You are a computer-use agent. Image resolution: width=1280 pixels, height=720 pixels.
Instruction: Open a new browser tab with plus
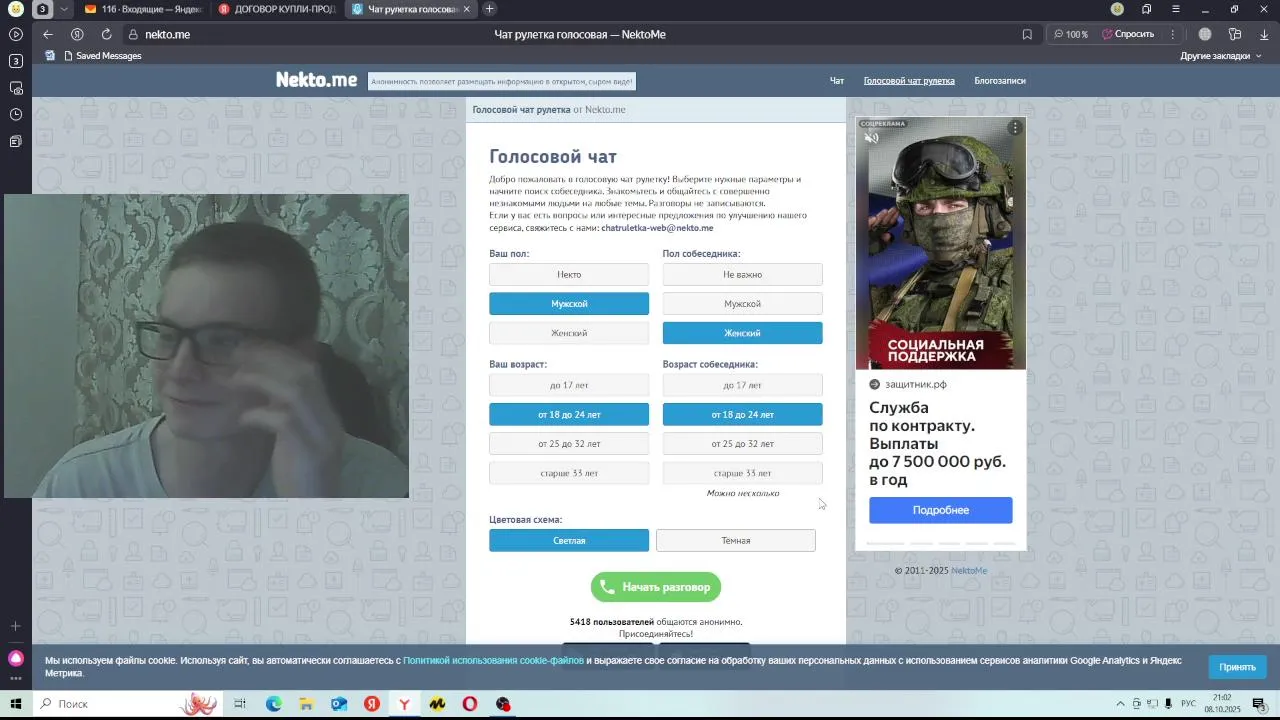tap(489, 9)
